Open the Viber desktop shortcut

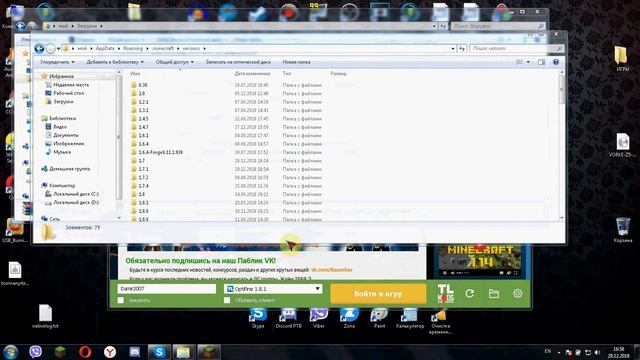[318, 318]
